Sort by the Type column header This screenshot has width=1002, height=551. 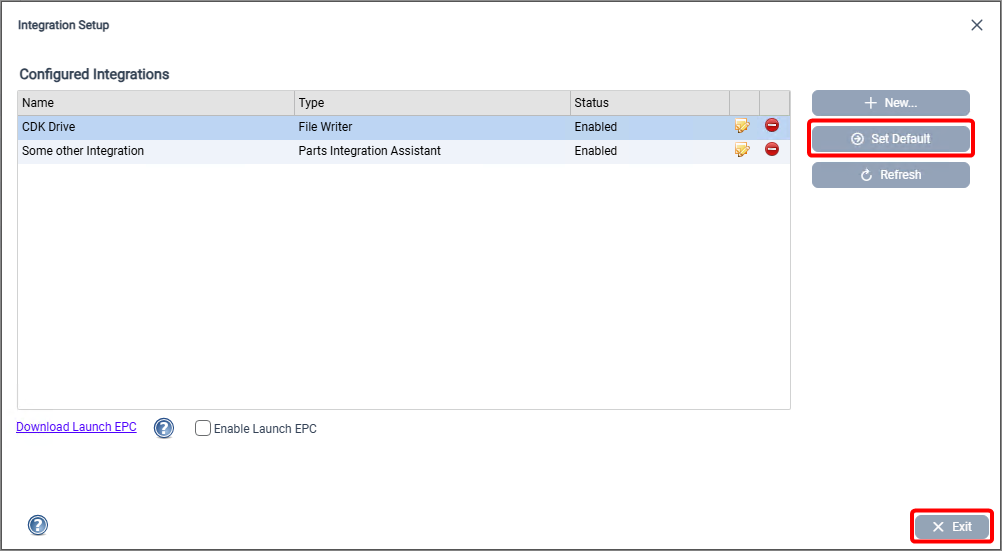pos(433,103)
